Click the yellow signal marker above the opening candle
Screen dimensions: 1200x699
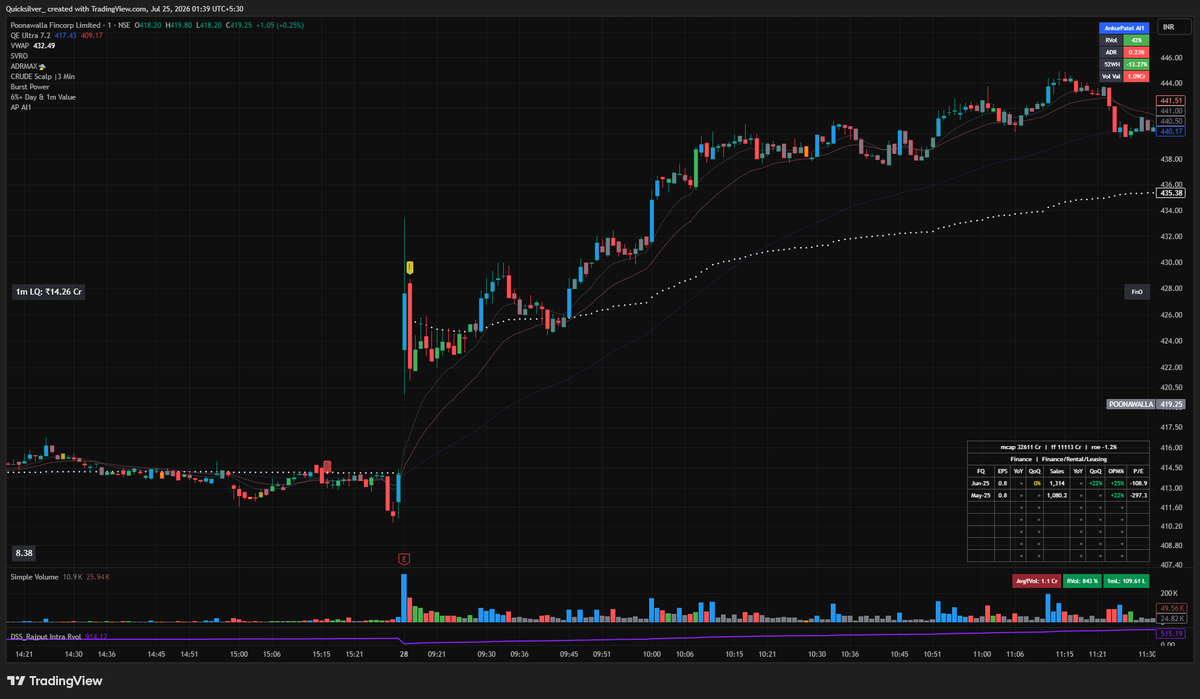tap(409, 267)
